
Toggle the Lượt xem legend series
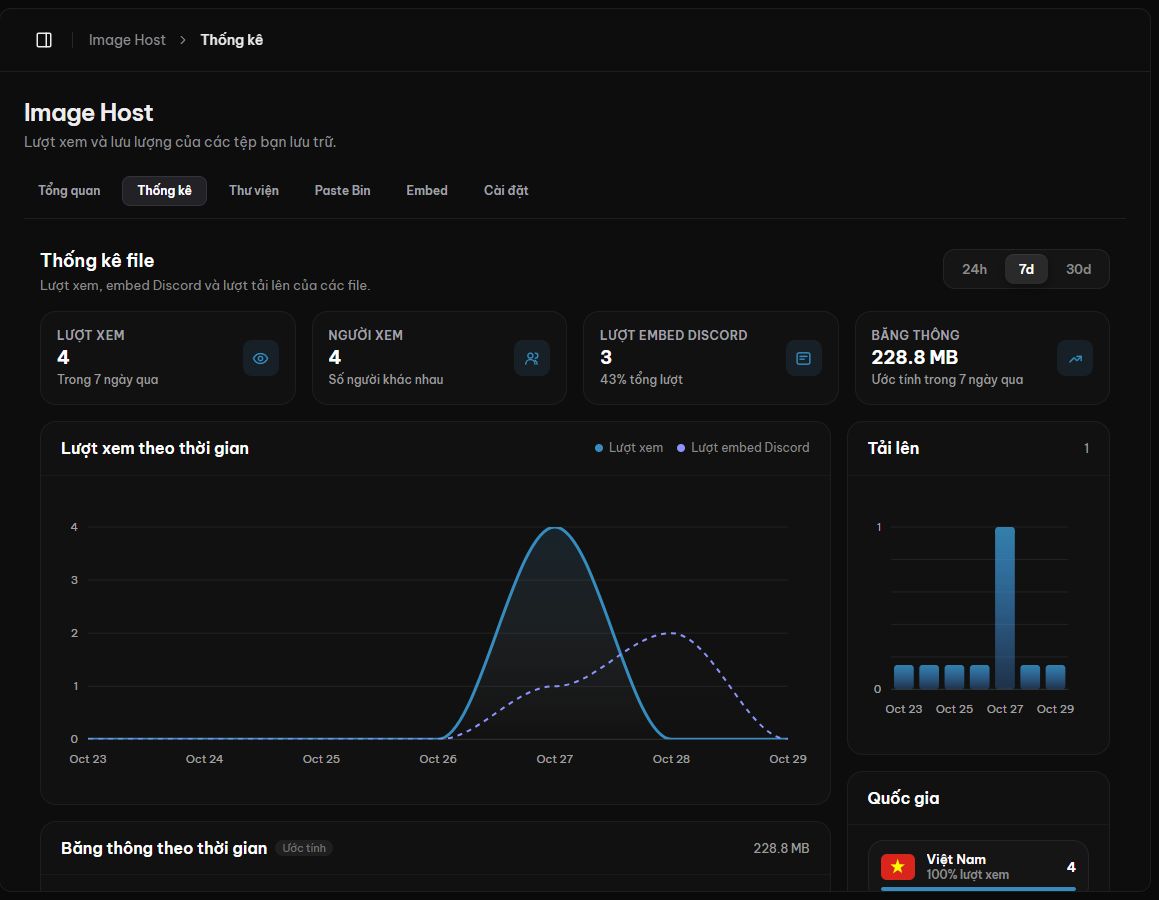click(629, 448)
